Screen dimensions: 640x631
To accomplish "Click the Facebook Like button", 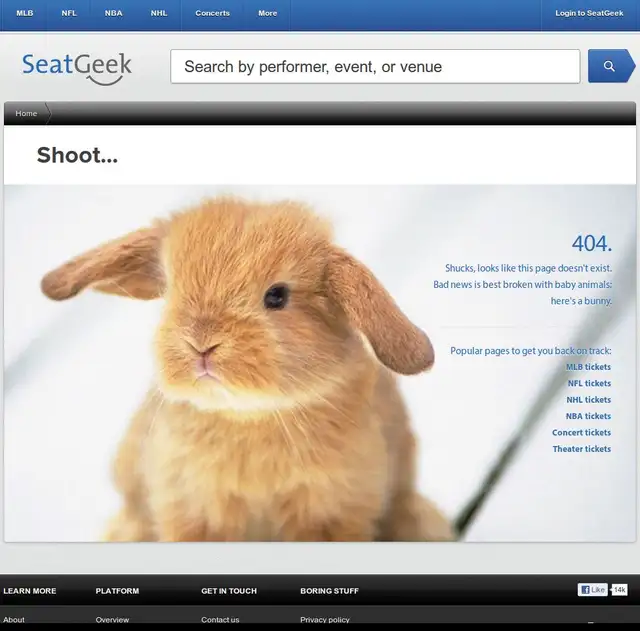I will (592, 589).
